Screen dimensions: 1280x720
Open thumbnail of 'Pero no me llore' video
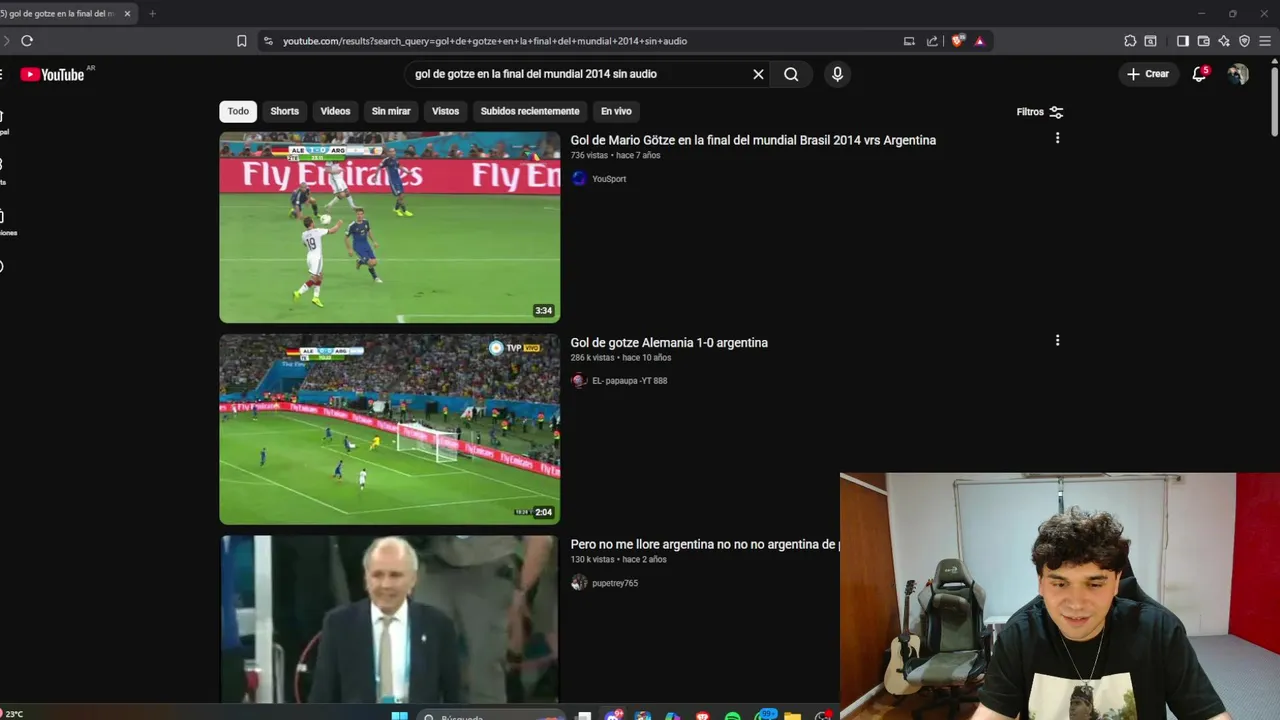(x=390, y=620)
